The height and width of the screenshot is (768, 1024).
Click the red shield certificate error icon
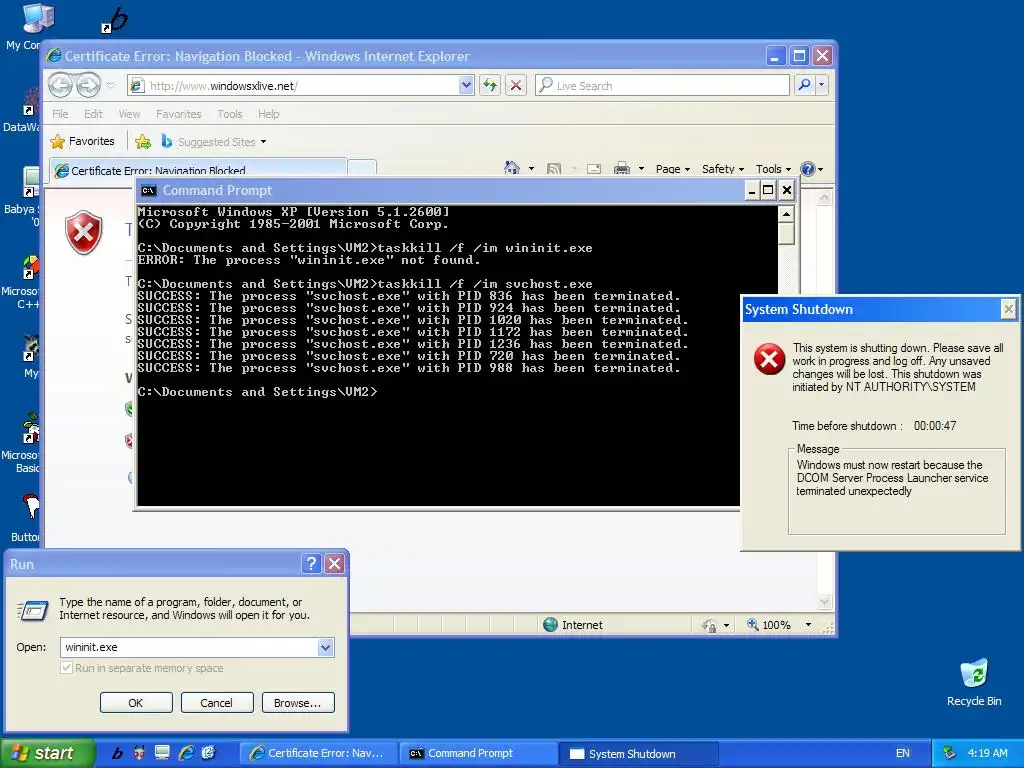(x=84, y=232)
